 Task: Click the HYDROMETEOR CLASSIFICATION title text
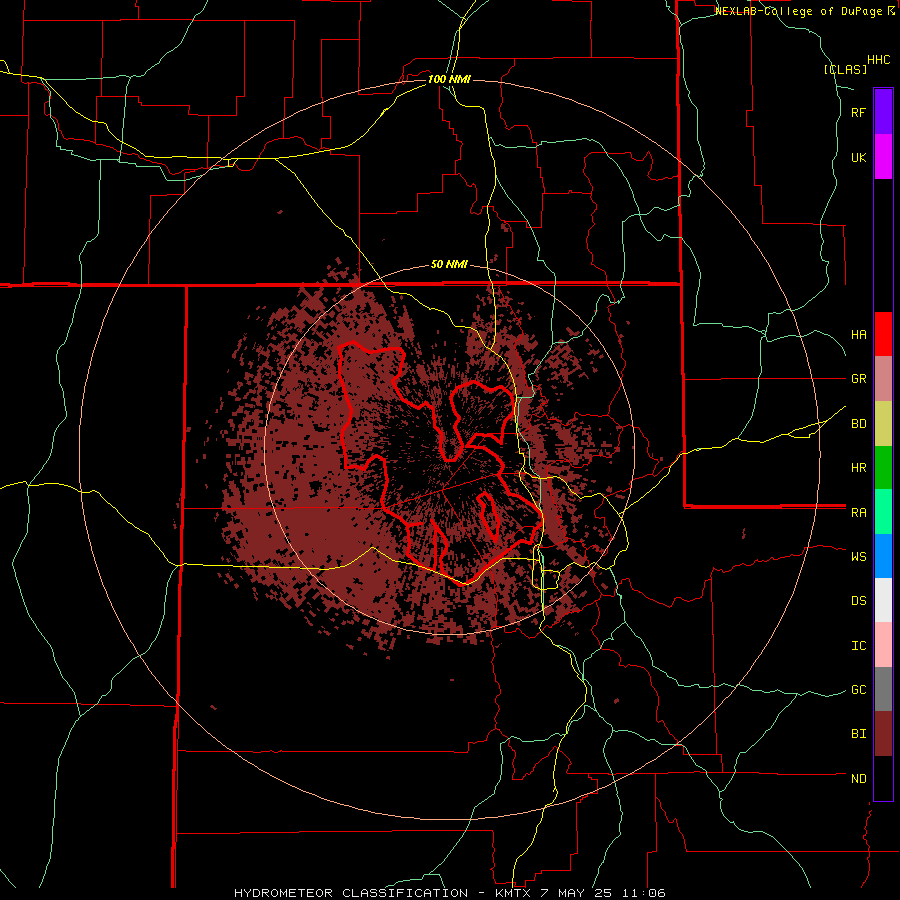(351, 893)
